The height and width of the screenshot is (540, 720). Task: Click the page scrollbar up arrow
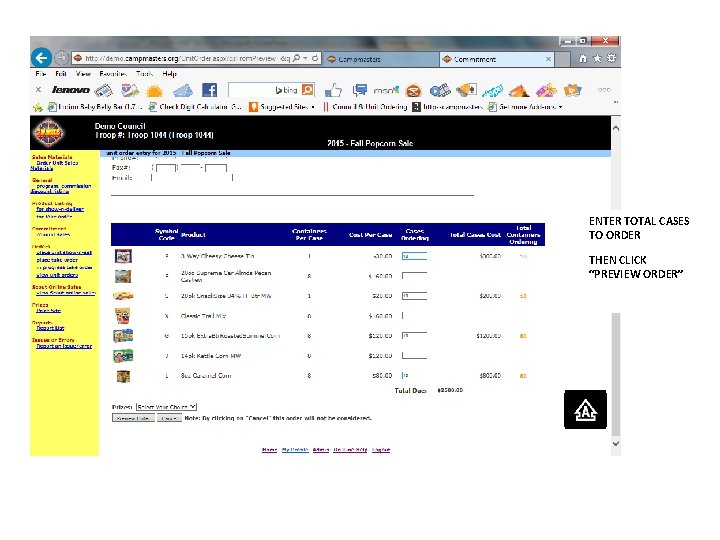click(x=616, y=128)
